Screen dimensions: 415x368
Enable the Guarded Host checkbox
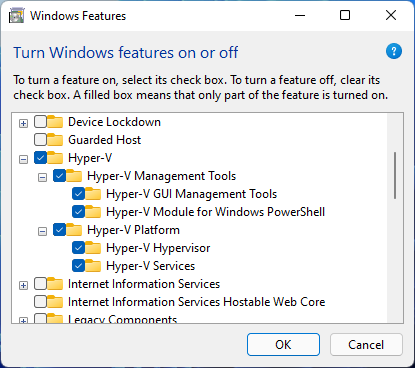tap(40, 140)
